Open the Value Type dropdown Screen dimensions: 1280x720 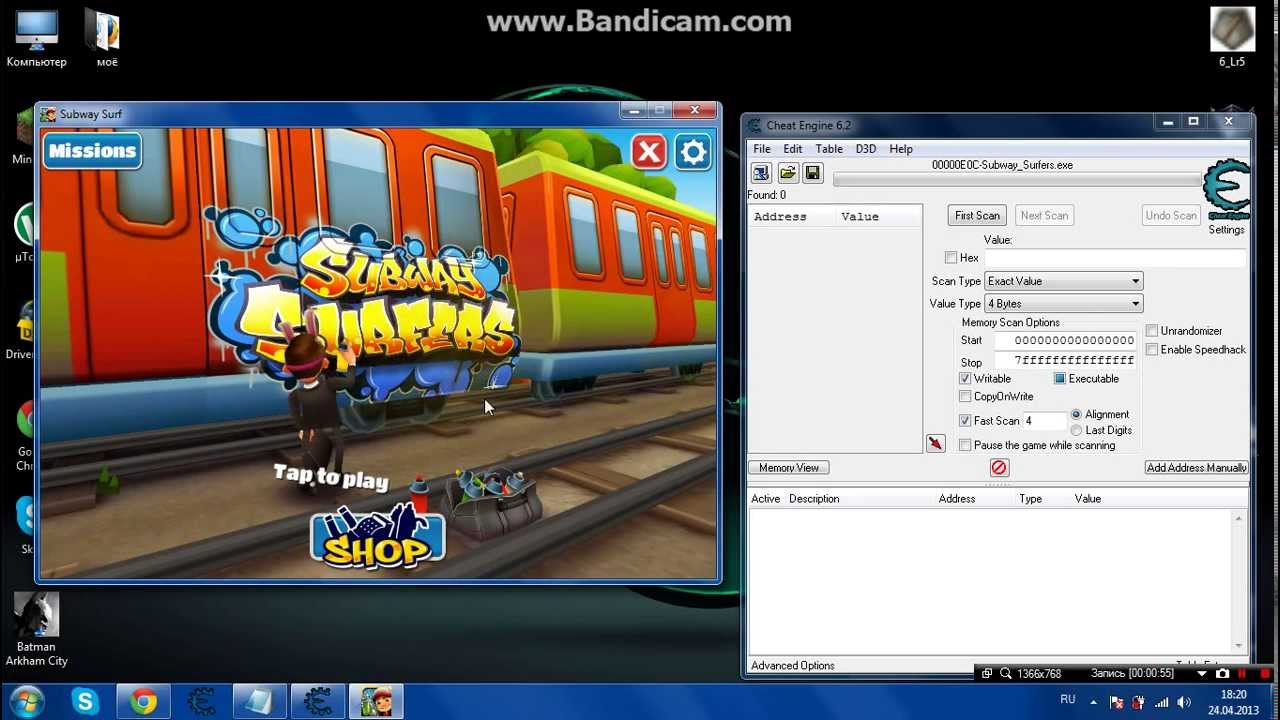pyautogui.click(x=1063, y=303)
